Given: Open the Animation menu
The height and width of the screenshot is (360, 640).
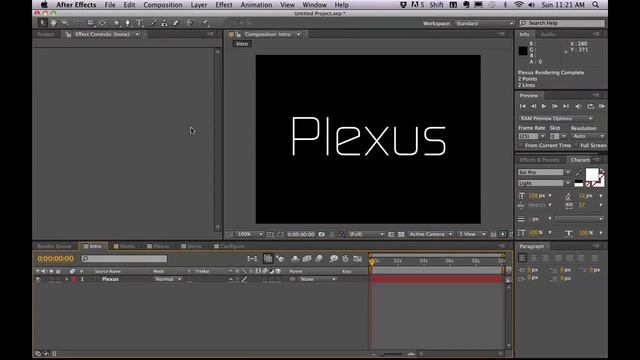Looking at the screenshot, I should tap(256, 5).
